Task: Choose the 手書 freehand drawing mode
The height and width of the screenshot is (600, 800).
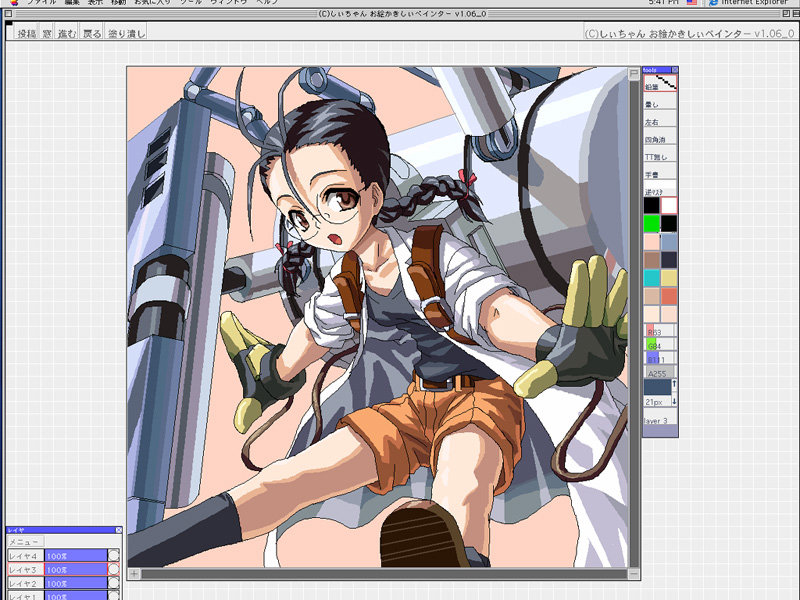Action: pyautogui.click(x=660, y=171)
